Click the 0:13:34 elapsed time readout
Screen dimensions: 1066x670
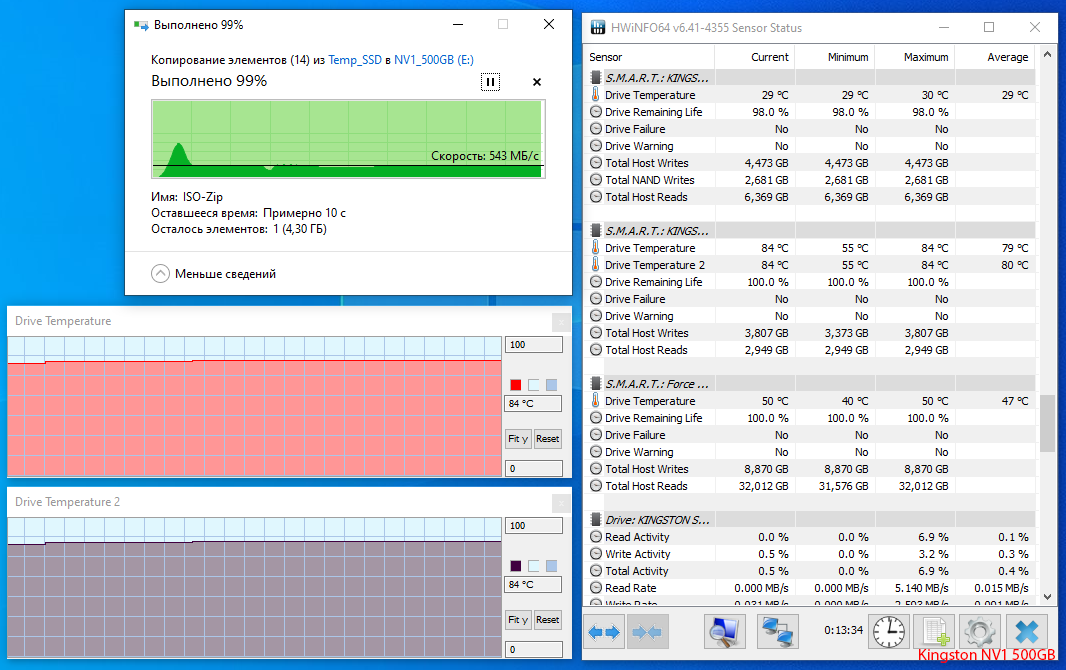pyautogui.click(x=844, y=631)
